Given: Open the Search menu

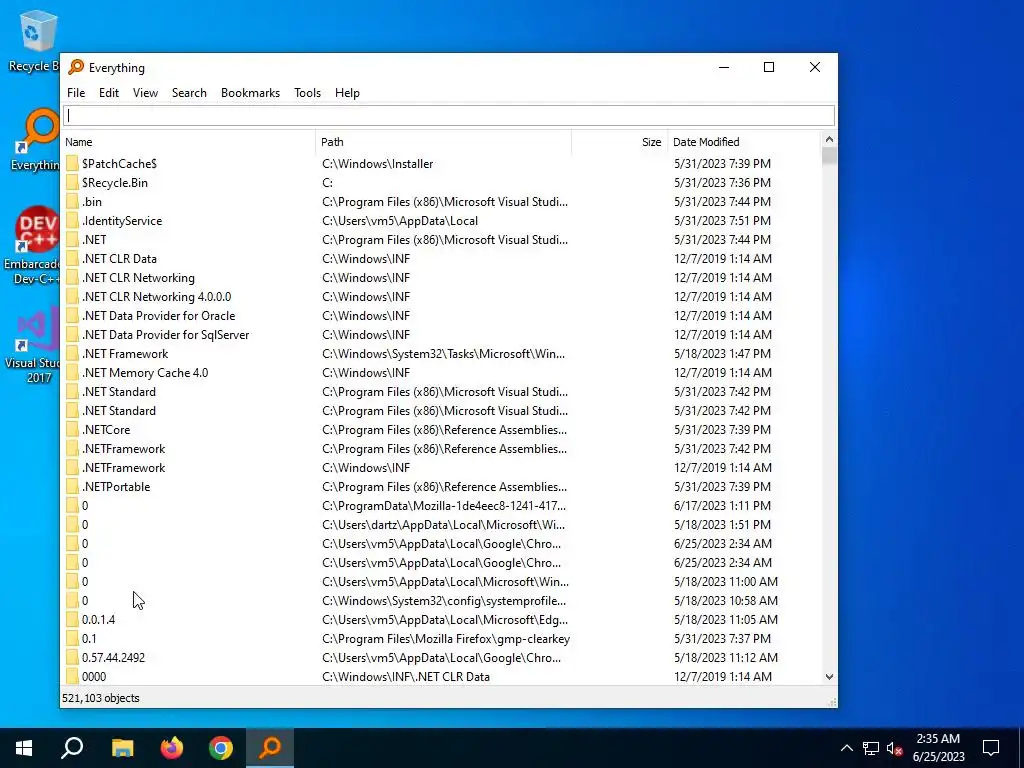Looking at the screenshot, I should 189,93.
